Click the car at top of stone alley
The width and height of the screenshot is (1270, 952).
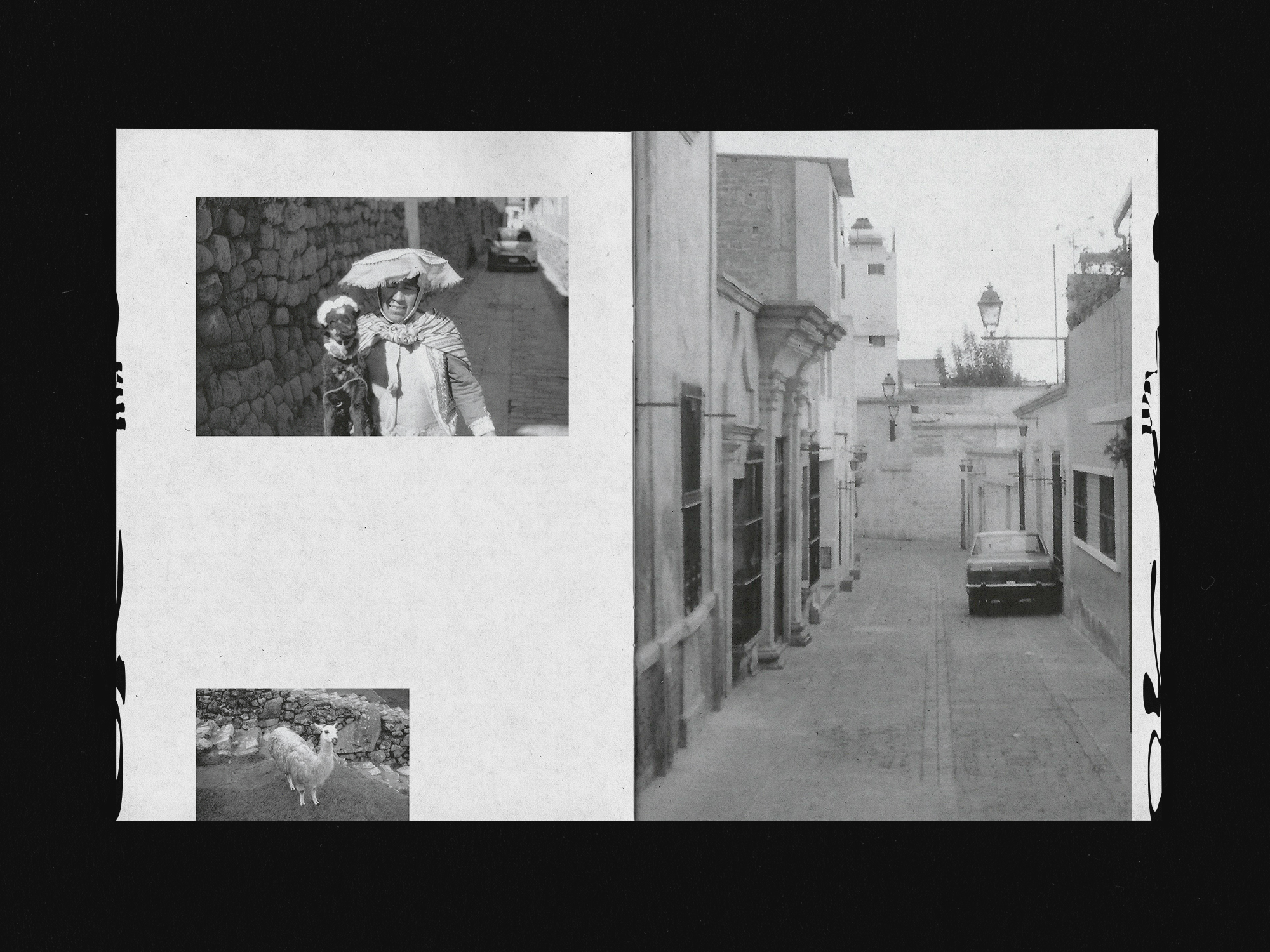click(512, 249)
